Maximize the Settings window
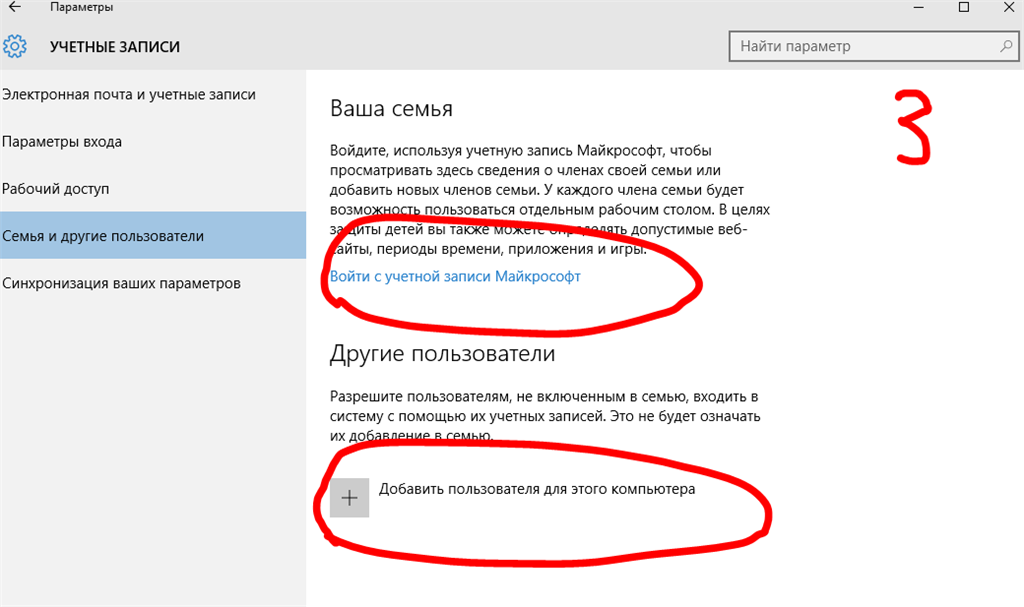 pyautogui.click(x=964, y=7)
